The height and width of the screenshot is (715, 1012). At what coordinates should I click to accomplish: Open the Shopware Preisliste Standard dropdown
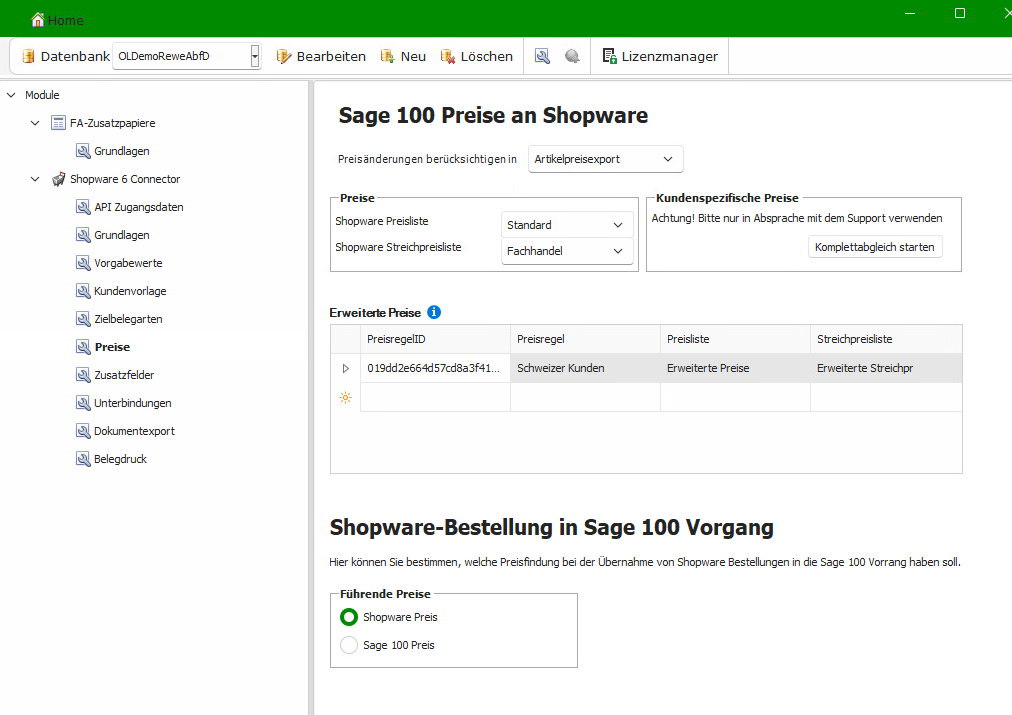coord(567,225)
